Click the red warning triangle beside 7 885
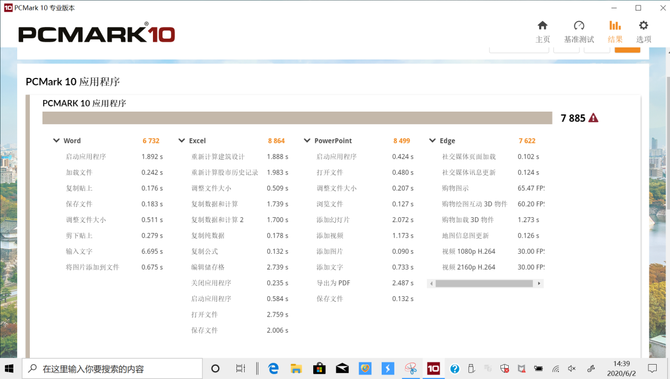670x379 pixels. pos(593,118)
